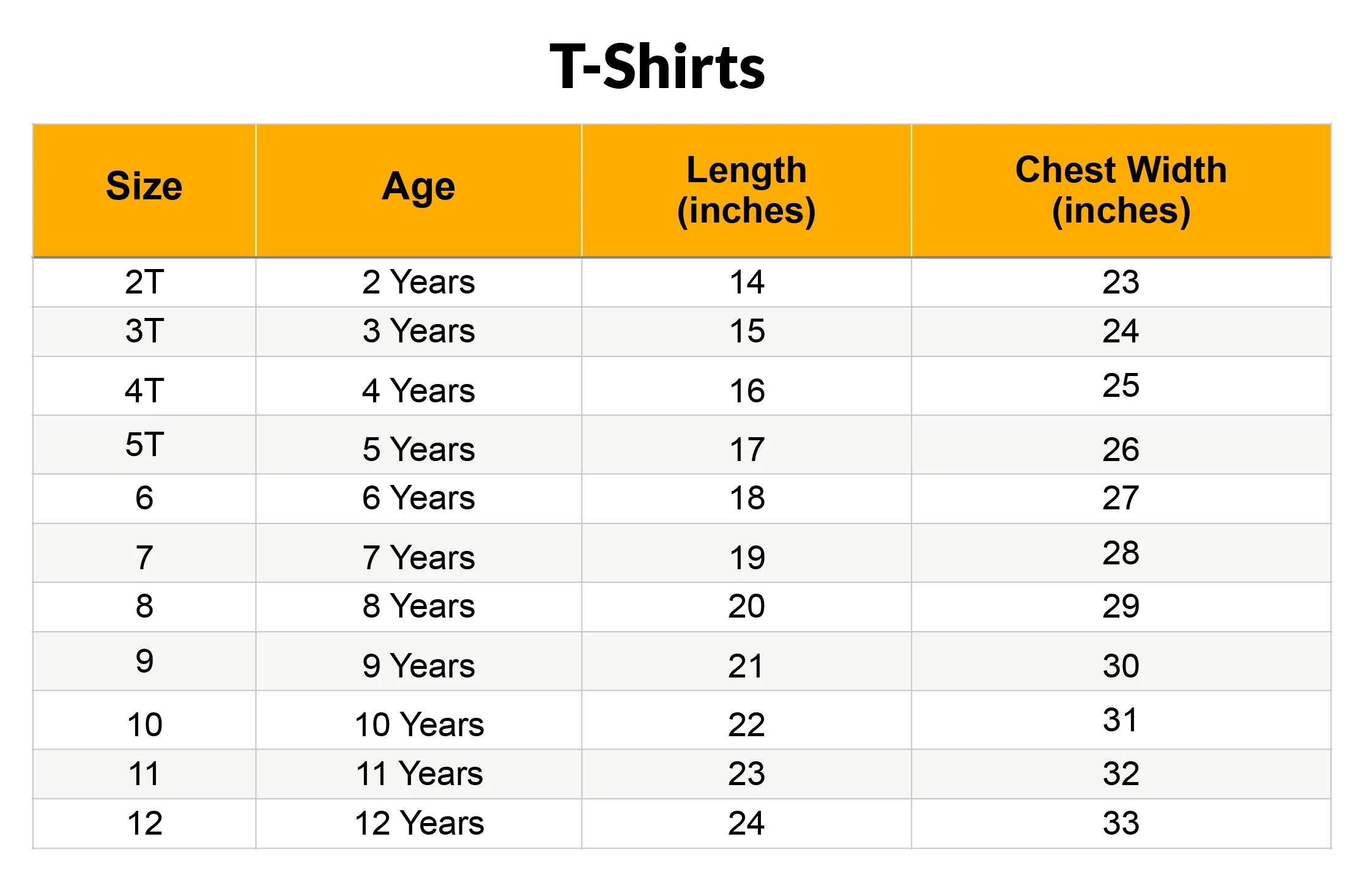1372x886 pixels.
Task: Select the 4T size cell
Action: (144, 386)
